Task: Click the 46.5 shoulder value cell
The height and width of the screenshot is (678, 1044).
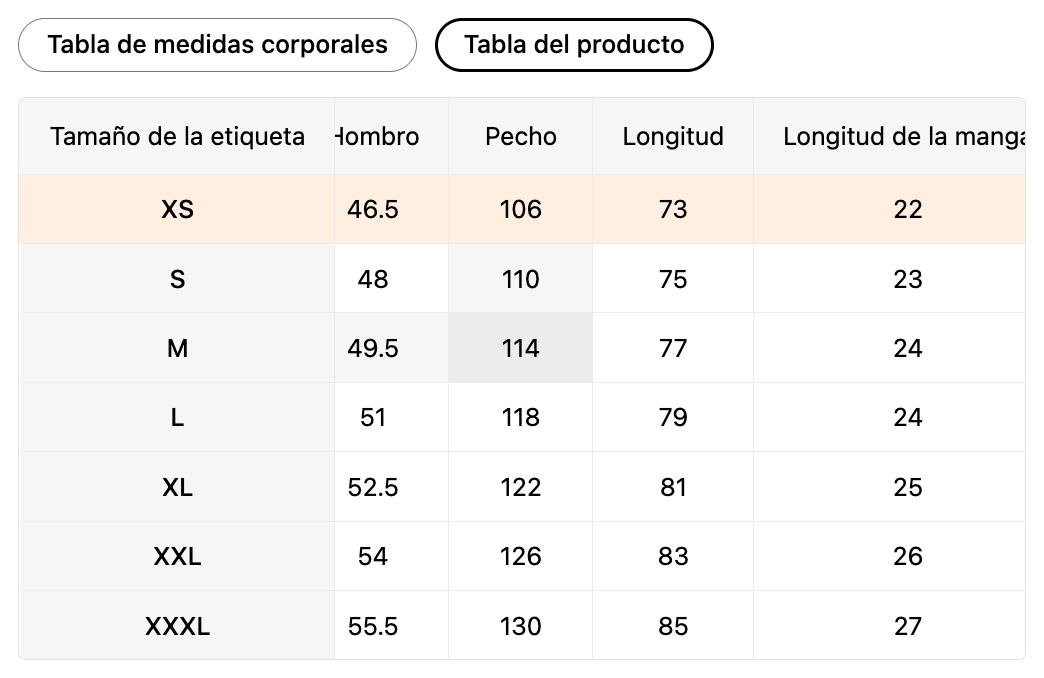Action: pos(373,209)
